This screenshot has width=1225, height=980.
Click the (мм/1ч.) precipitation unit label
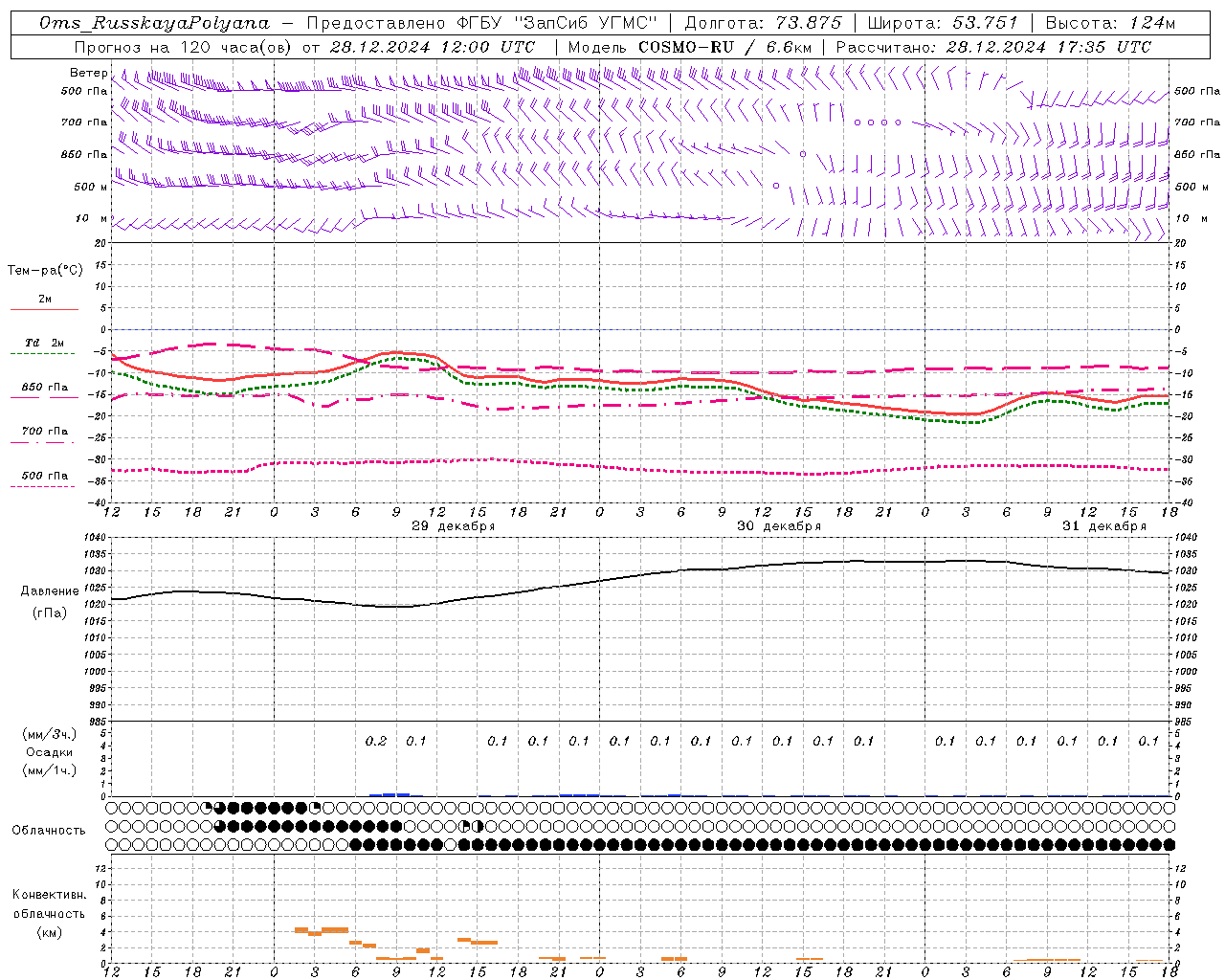click(x=50, y=770)
